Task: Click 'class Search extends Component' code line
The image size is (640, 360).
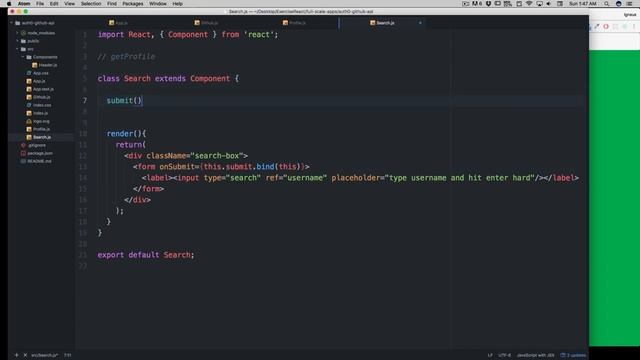Action: click(x=168, y=78)
